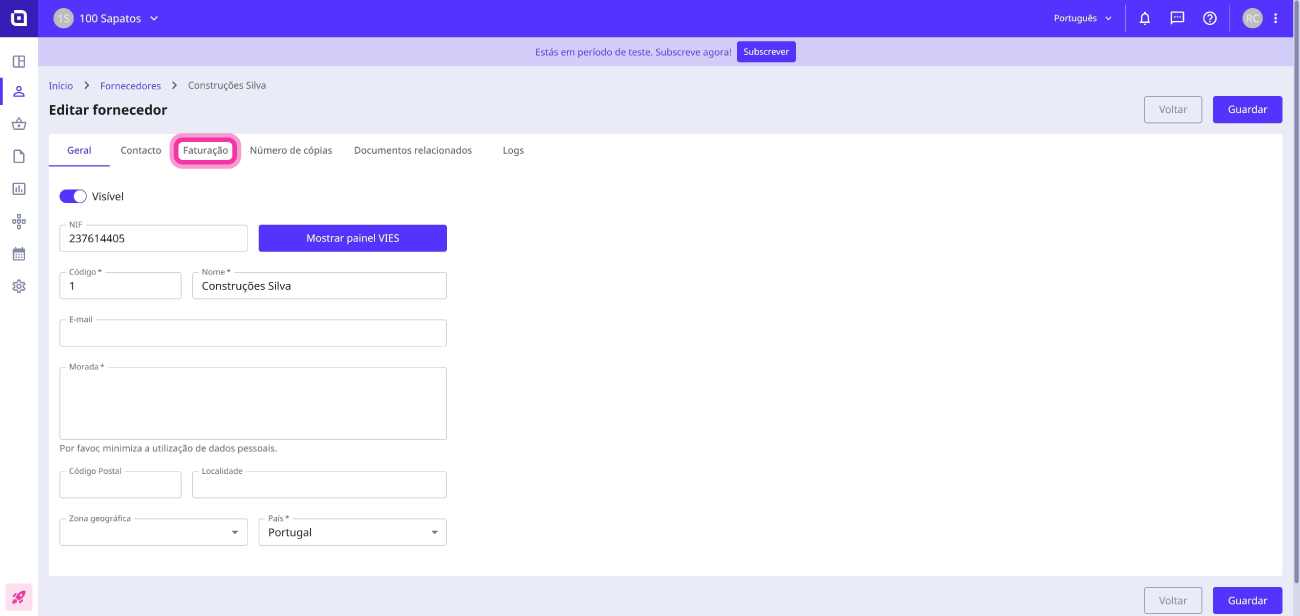Open the calendar sidebar icon
The height and width of the screenshot is (616, 1300).
pos(19,254)
